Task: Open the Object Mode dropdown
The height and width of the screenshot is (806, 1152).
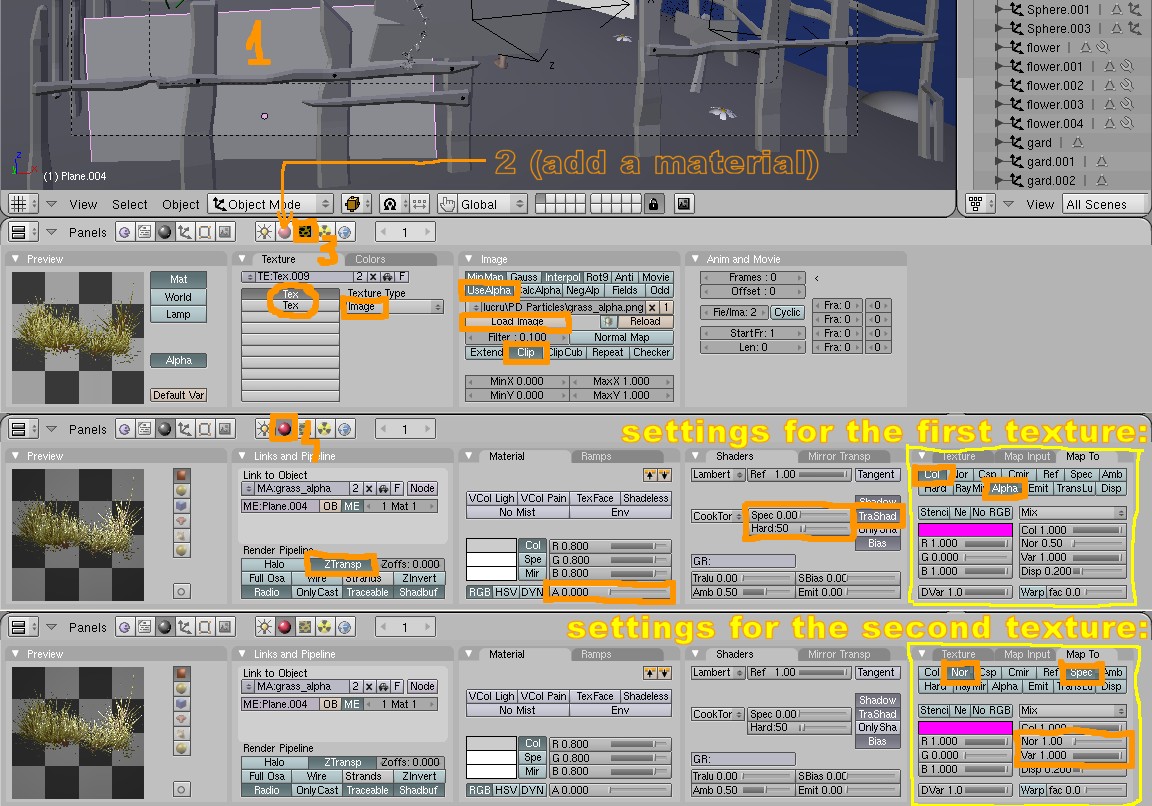Action: coord(270,204)
